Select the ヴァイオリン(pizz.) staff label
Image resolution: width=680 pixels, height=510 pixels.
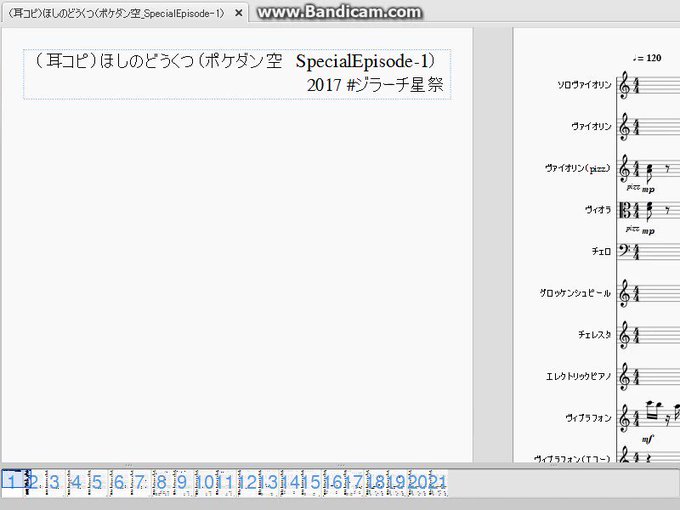(x=578, y=168)
